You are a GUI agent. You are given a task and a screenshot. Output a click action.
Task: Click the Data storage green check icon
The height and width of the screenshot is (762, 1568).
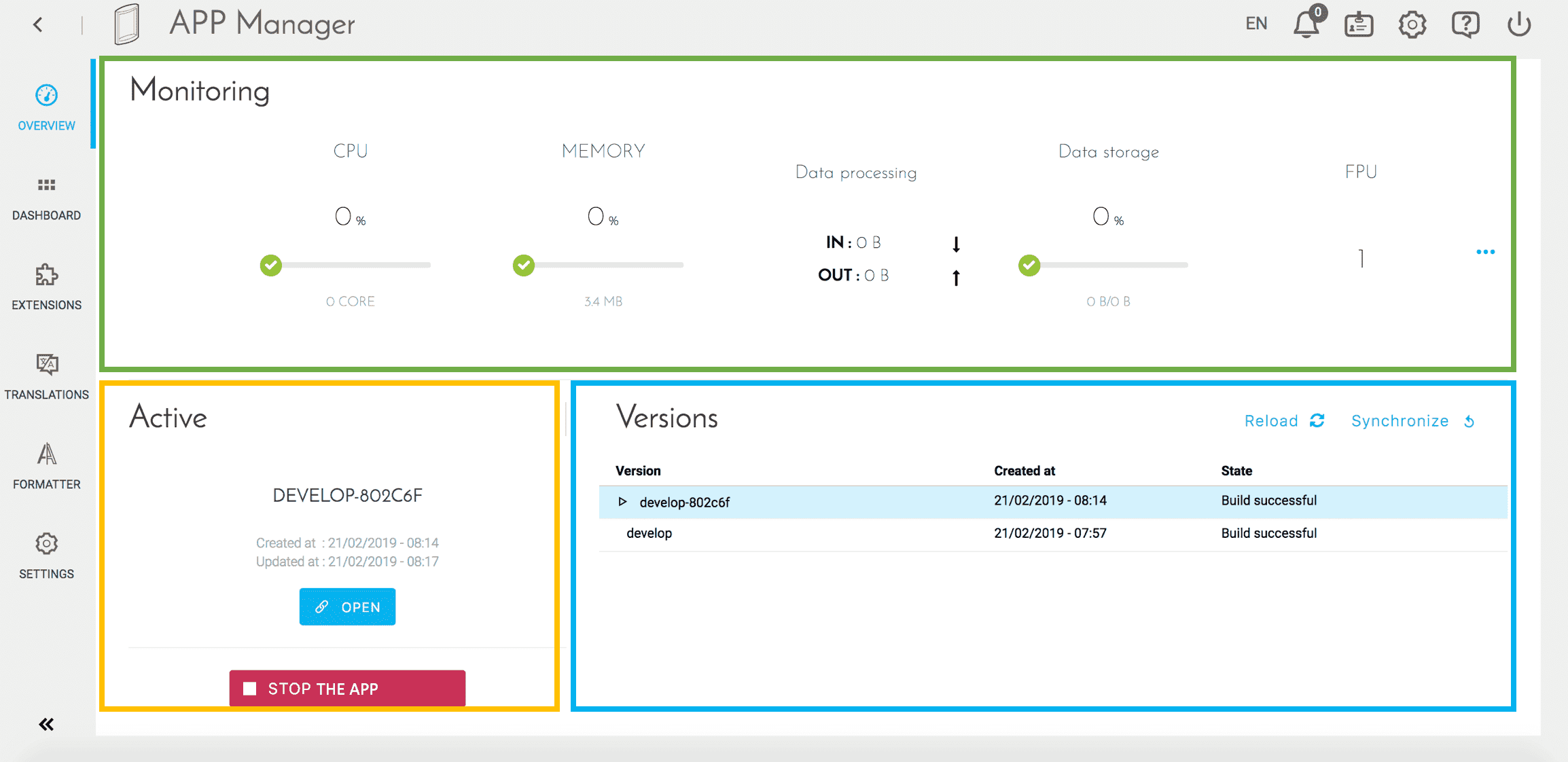[1029, 266]
